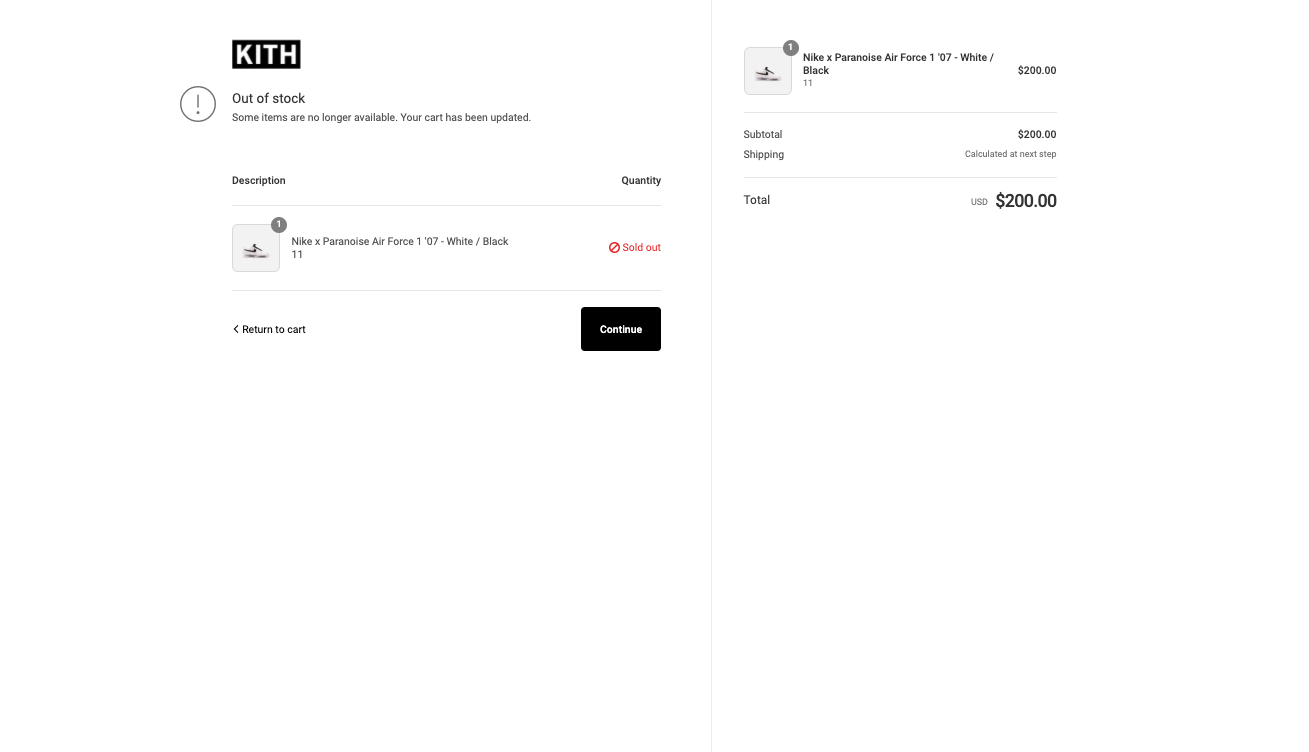
Task: Click the red Sold out label
Action: (641, 247)
